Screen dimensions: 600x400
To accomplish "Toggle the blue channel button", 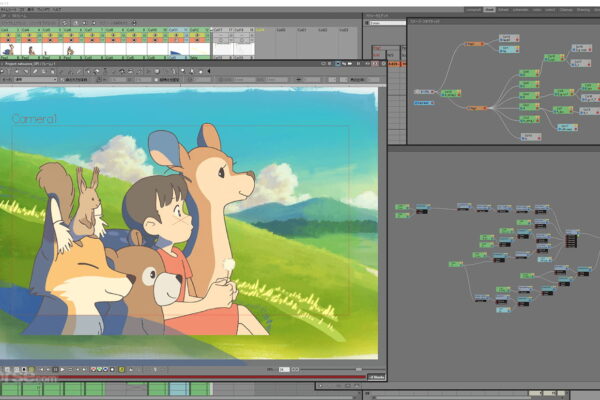I will click(106, 369).
